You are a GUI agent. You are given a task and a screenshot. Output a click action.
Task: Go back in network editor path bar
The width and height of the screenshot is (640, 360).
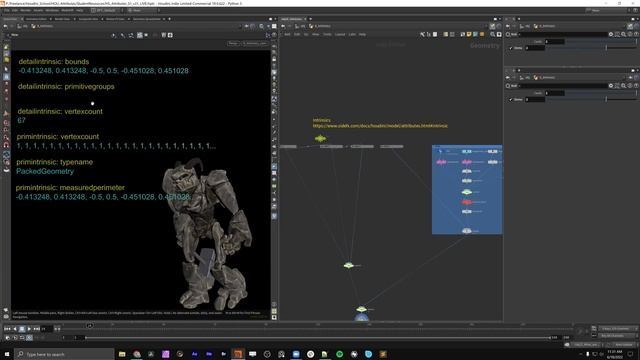(283, 26)
